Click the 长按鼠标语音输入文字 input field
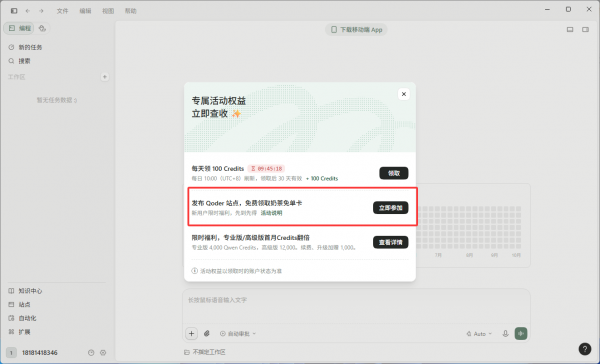This screenshot has width=600, height=364. 356,306
